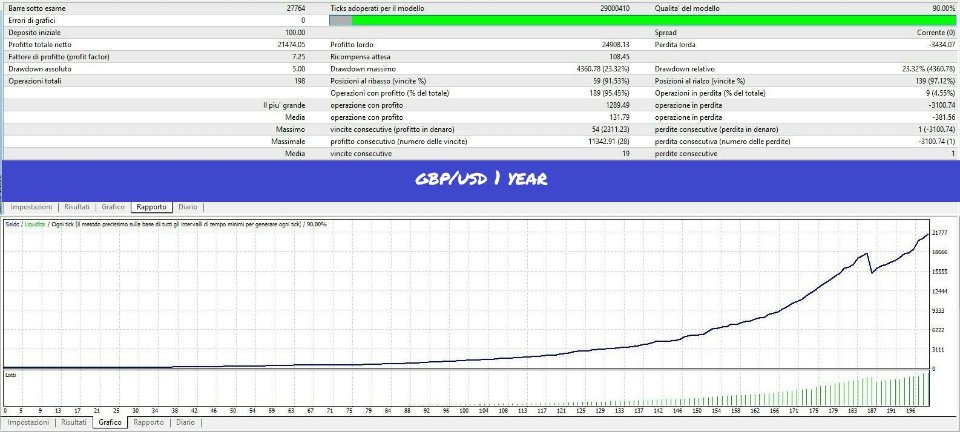Click the 'GBP/USD 1 YEAR' blue banner title
Image resolution: width=960 pixels, height=432 pixels.
pos(481,179)
